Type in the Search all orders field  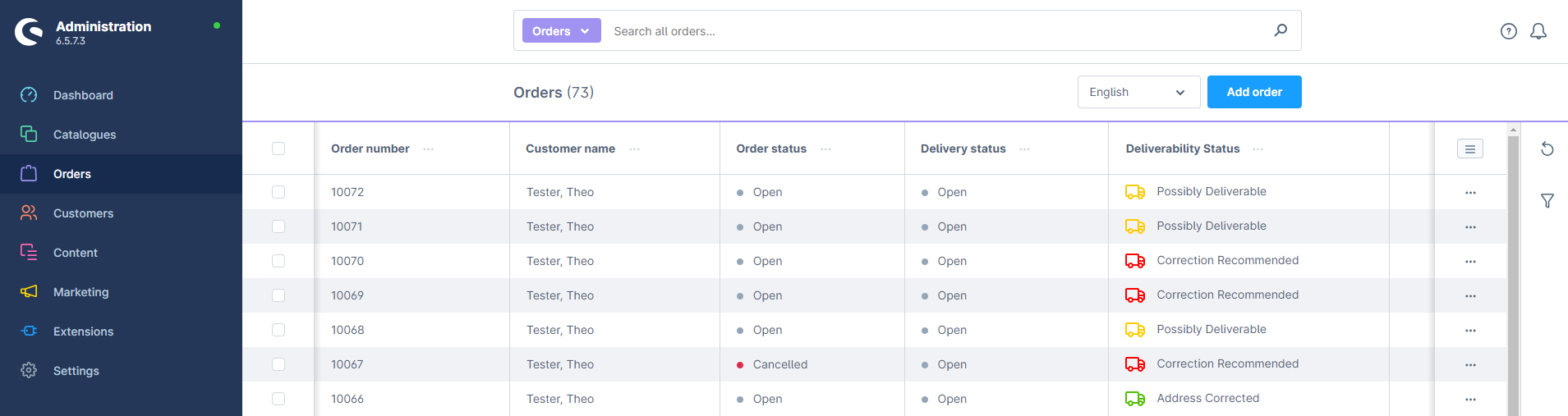tap(936, 31)
